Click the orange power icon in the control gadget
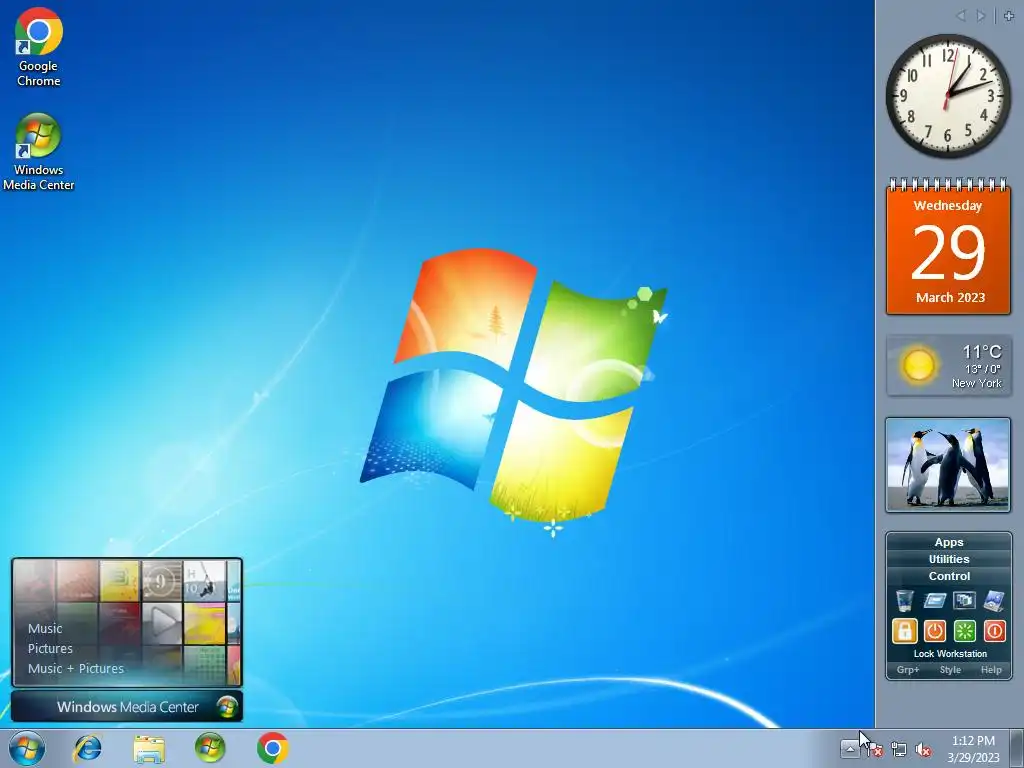Viewport: 1024px width, 768px height. pyautogui.click(x=935, y=631)
